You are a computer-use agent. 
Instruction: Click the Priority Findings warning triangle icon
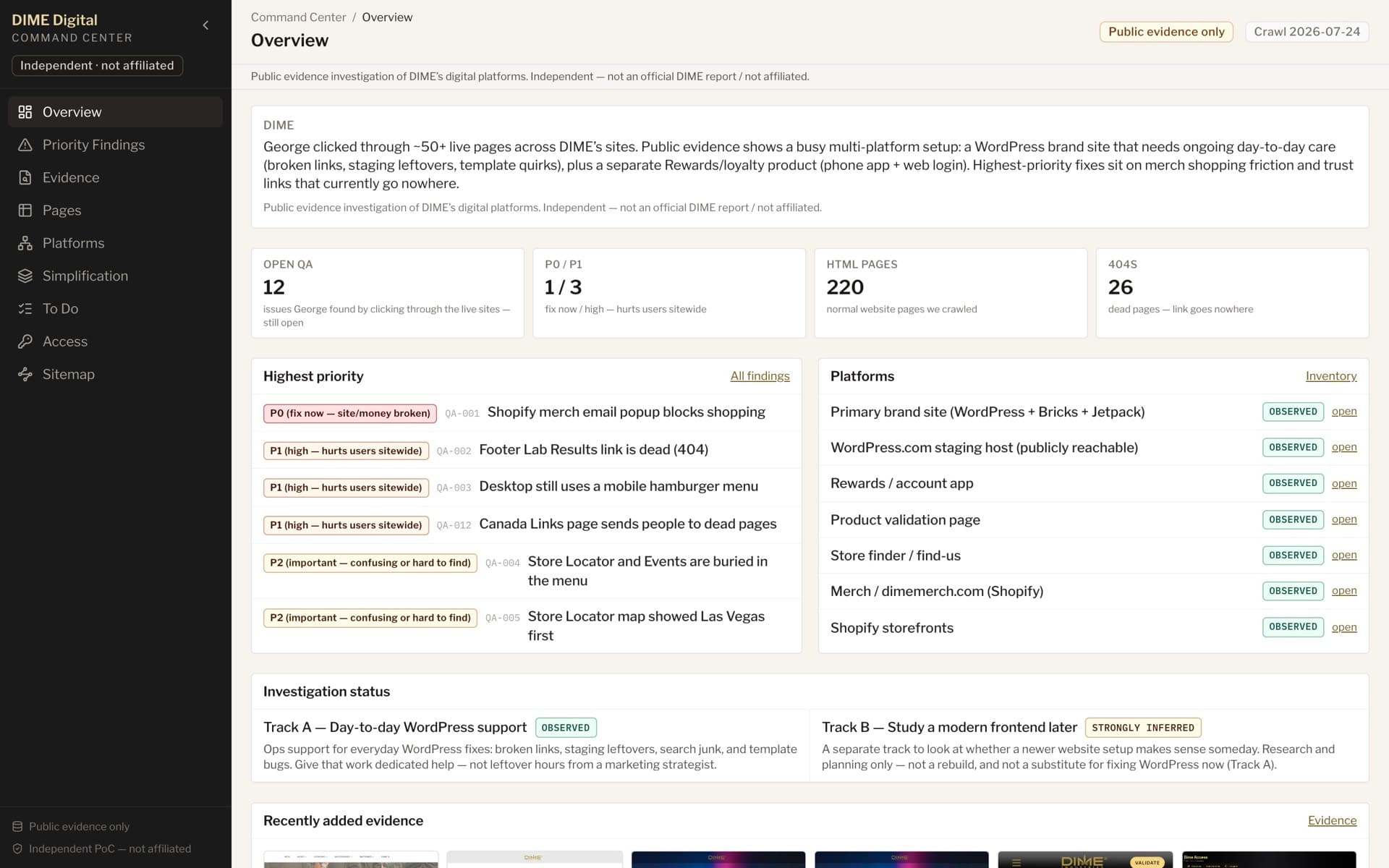pos(25,145)
